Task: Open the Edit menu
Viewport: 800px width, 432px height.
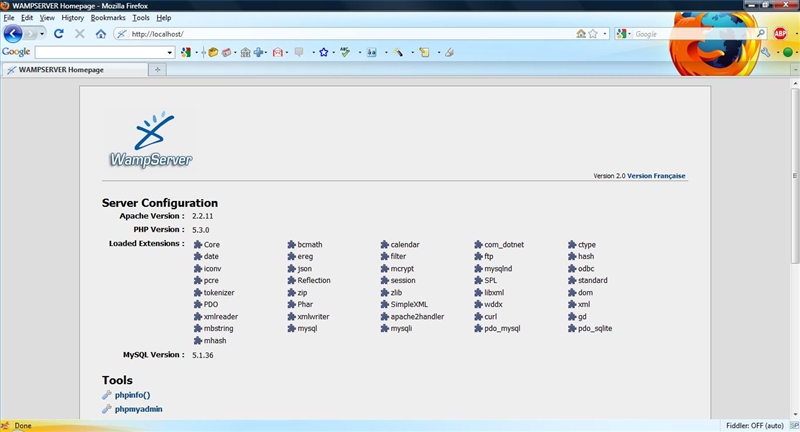Action: point(27,17)
